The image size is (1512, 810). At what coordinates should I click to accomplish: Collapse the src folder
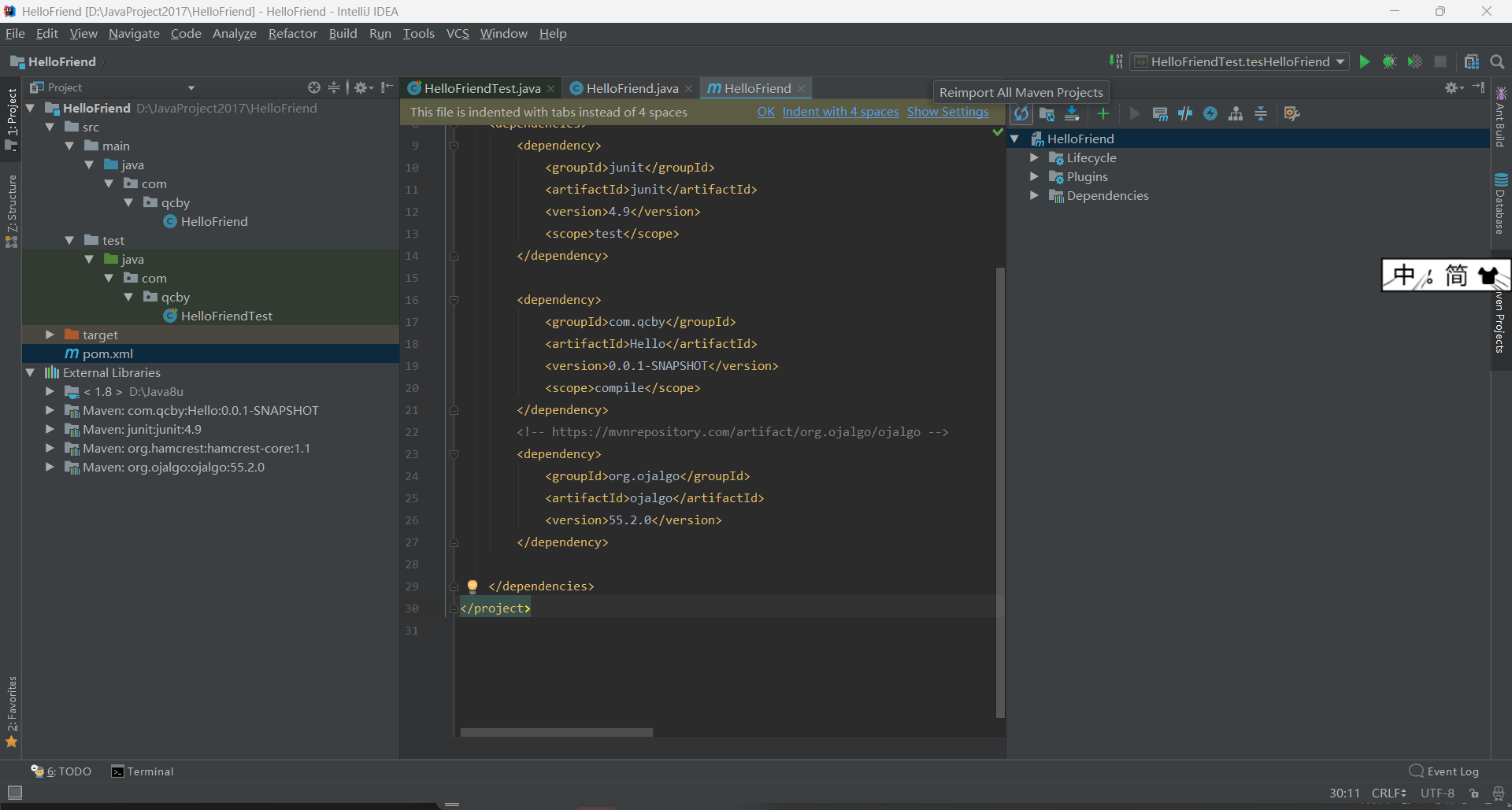click(x=50, y=127)
